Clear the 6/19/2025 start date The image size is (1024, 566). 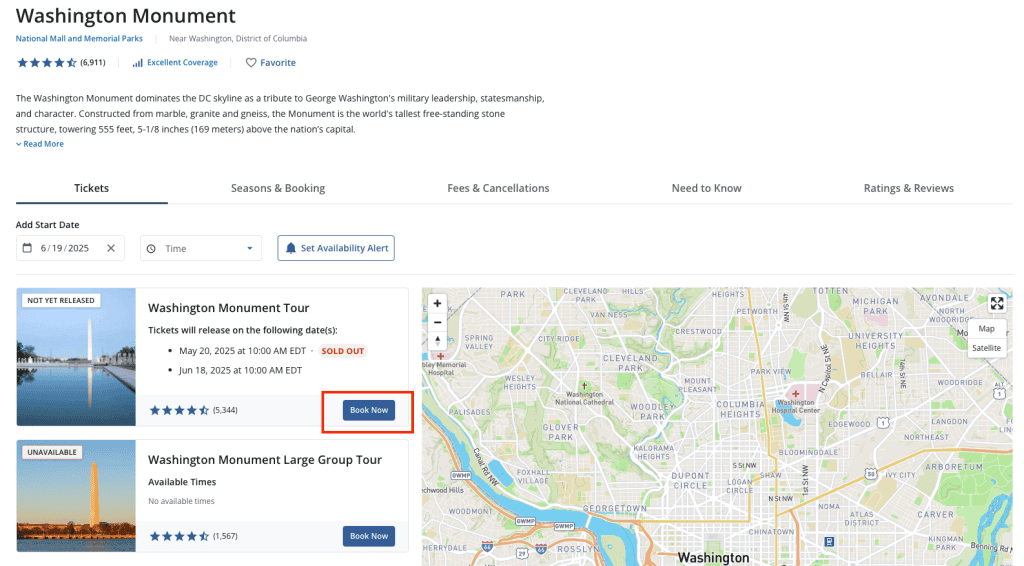[x=111, y=248]
